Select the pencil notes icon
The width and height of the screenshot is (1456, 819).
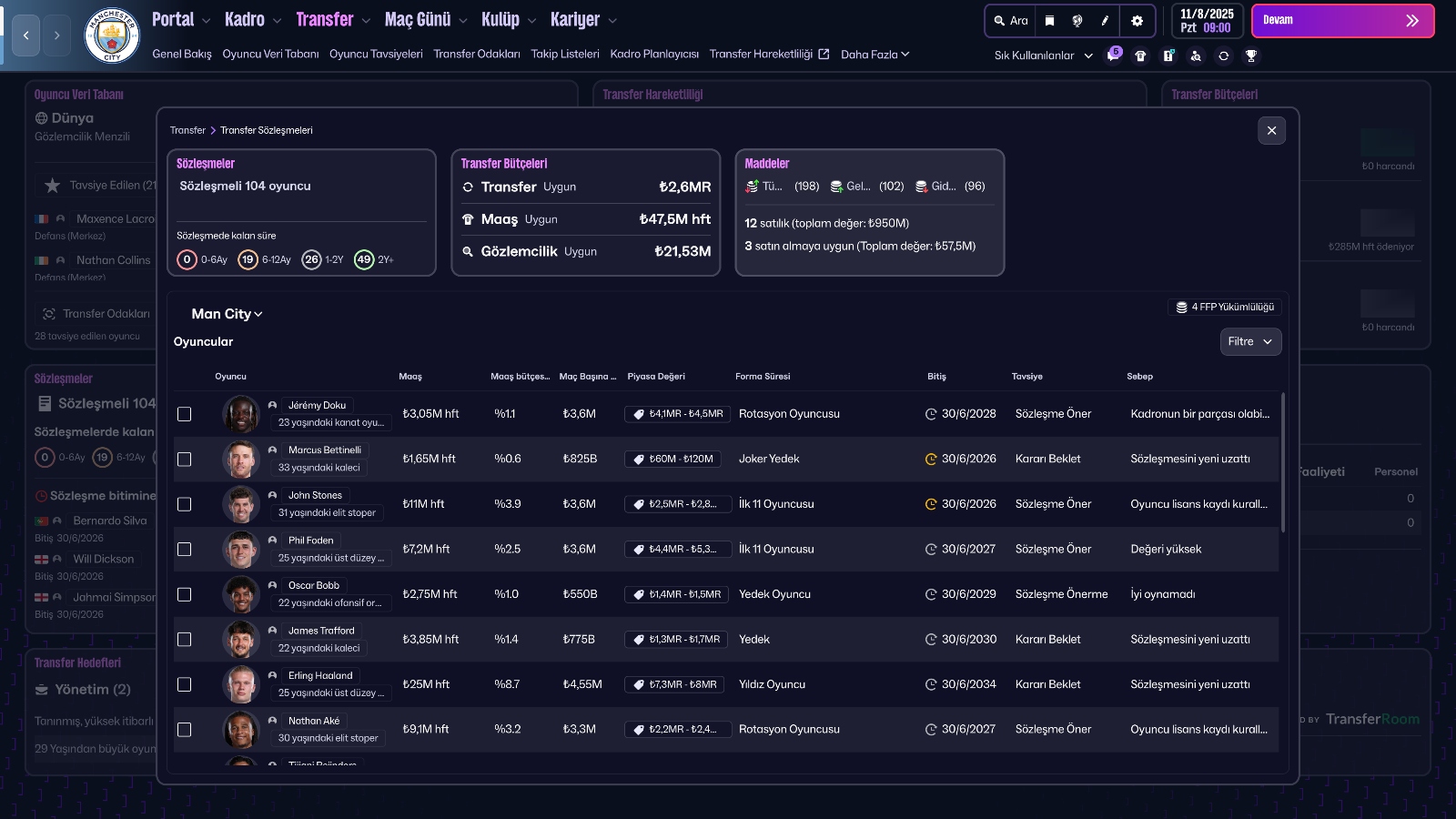pos(1104,20)
